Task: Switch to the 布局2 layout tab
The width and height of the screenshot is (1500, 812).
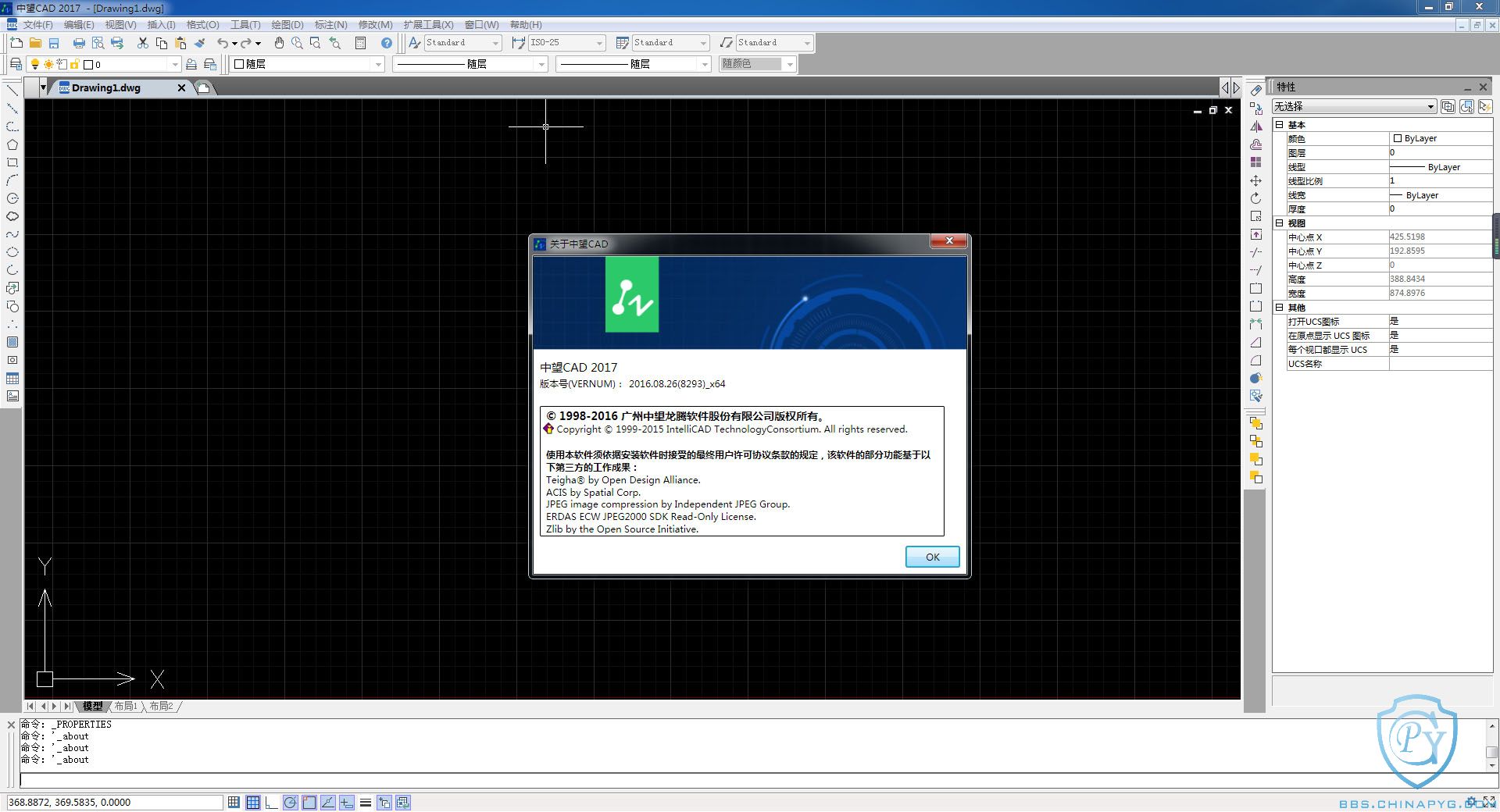Action: tap(161, 706)
